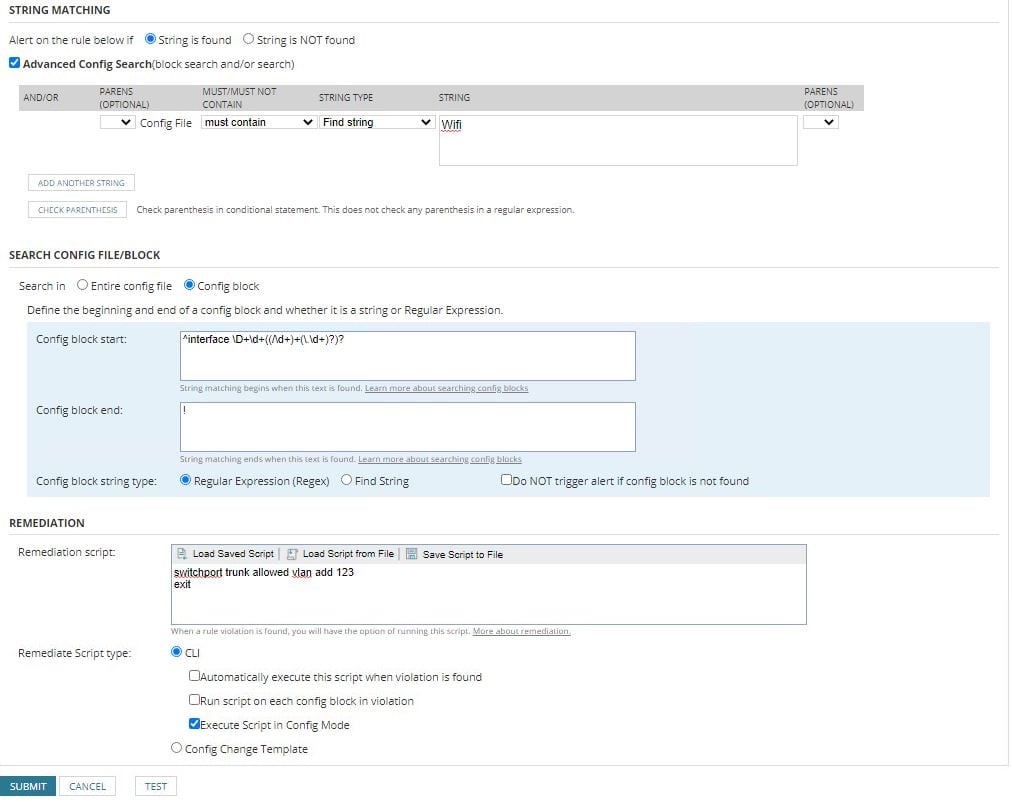
Task: Click the Load Script from File icon
Action: pyautogui.click(x=292, y=554)
